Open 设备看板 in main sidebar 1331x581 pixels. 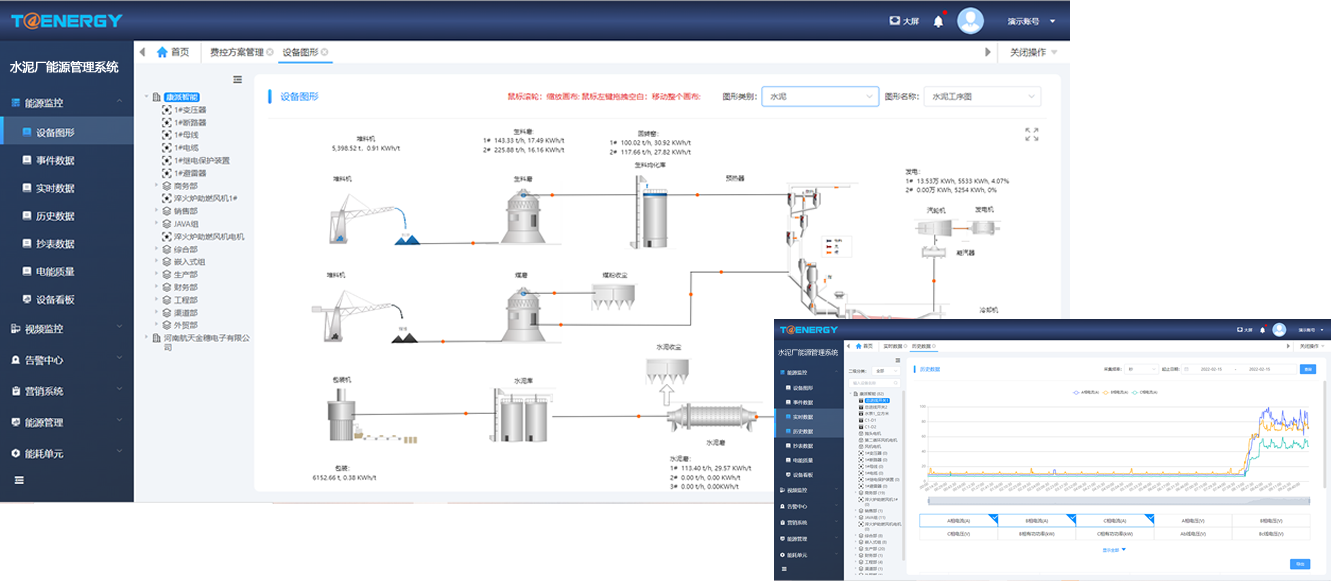[66, 299]
